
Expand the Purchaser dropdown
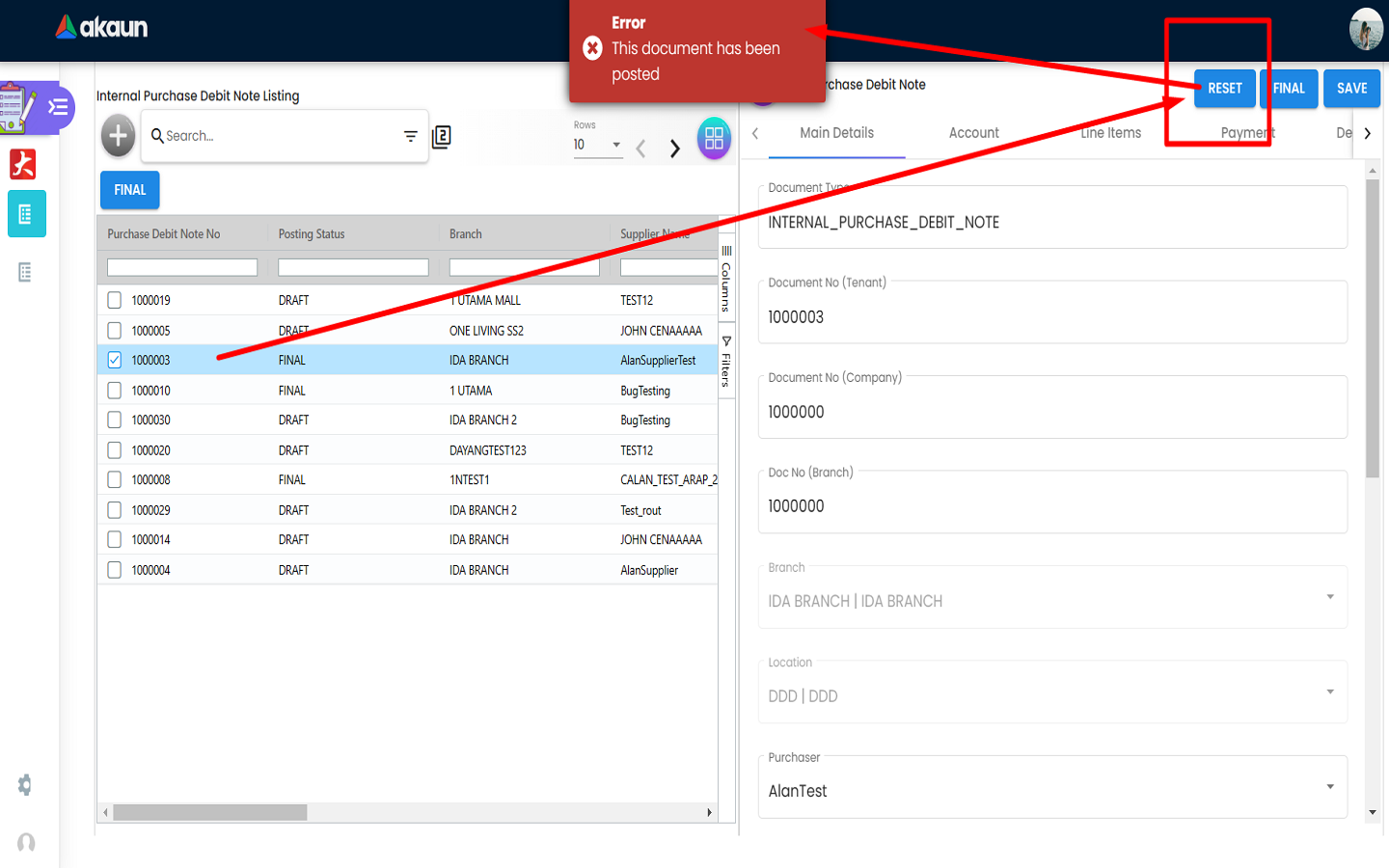1330,787
